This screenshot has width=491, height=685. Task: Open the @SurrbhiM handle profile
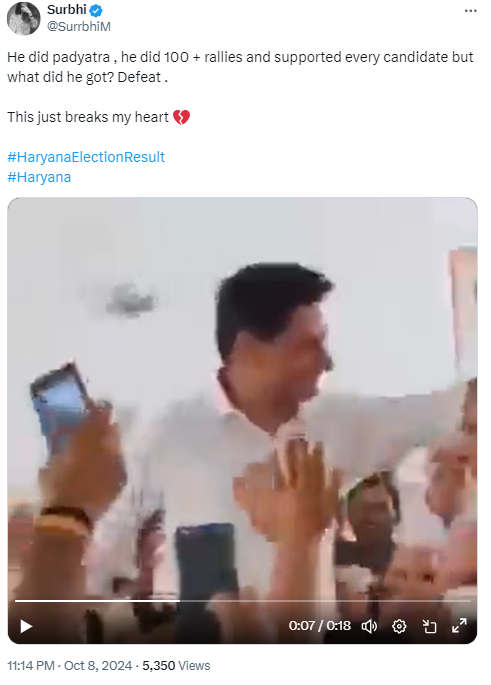coord(79,27)
